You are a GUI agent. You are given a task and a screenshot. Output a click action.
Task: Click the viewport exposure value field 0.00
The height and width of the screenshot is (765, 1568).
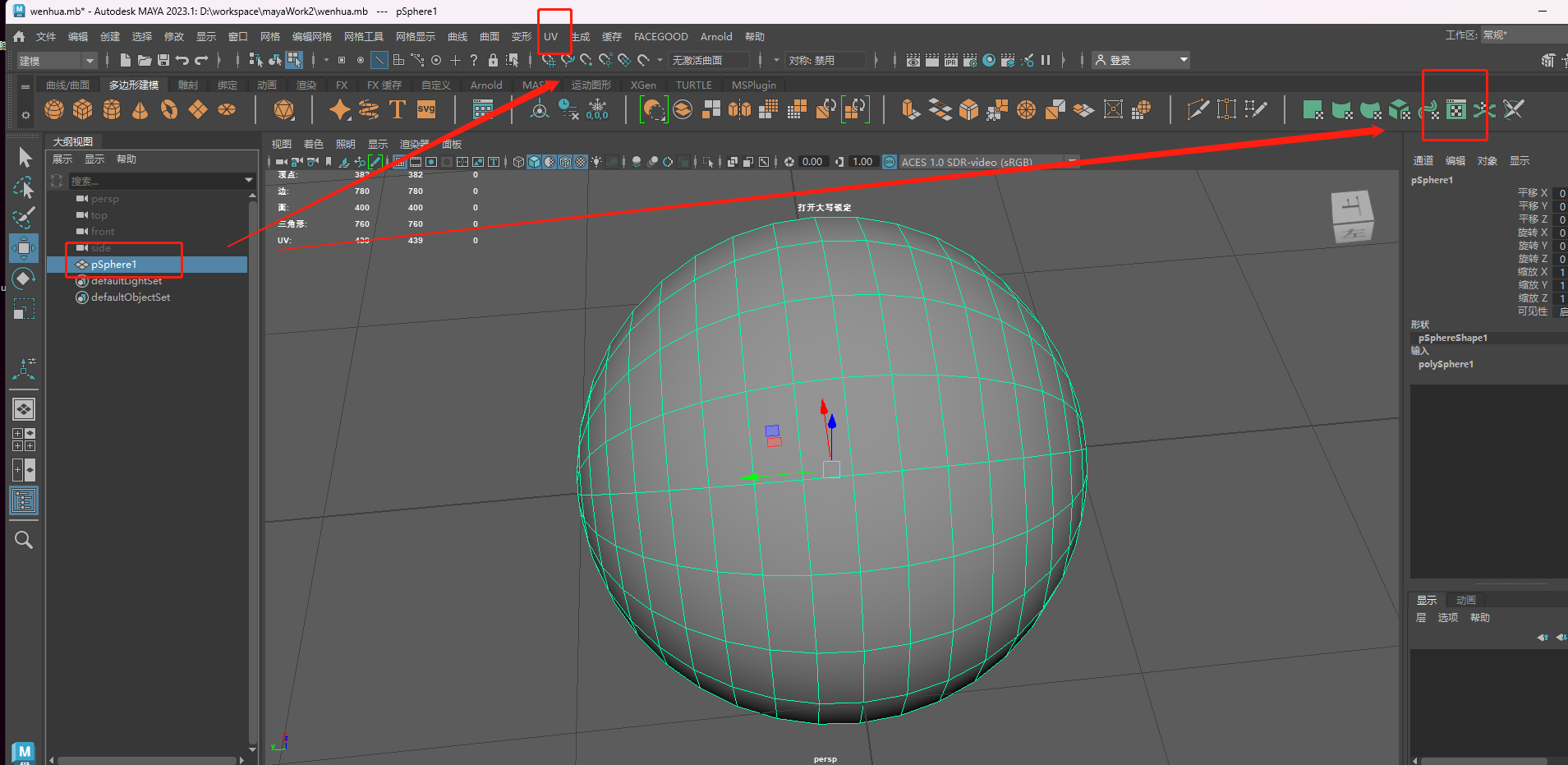[812, 162]
